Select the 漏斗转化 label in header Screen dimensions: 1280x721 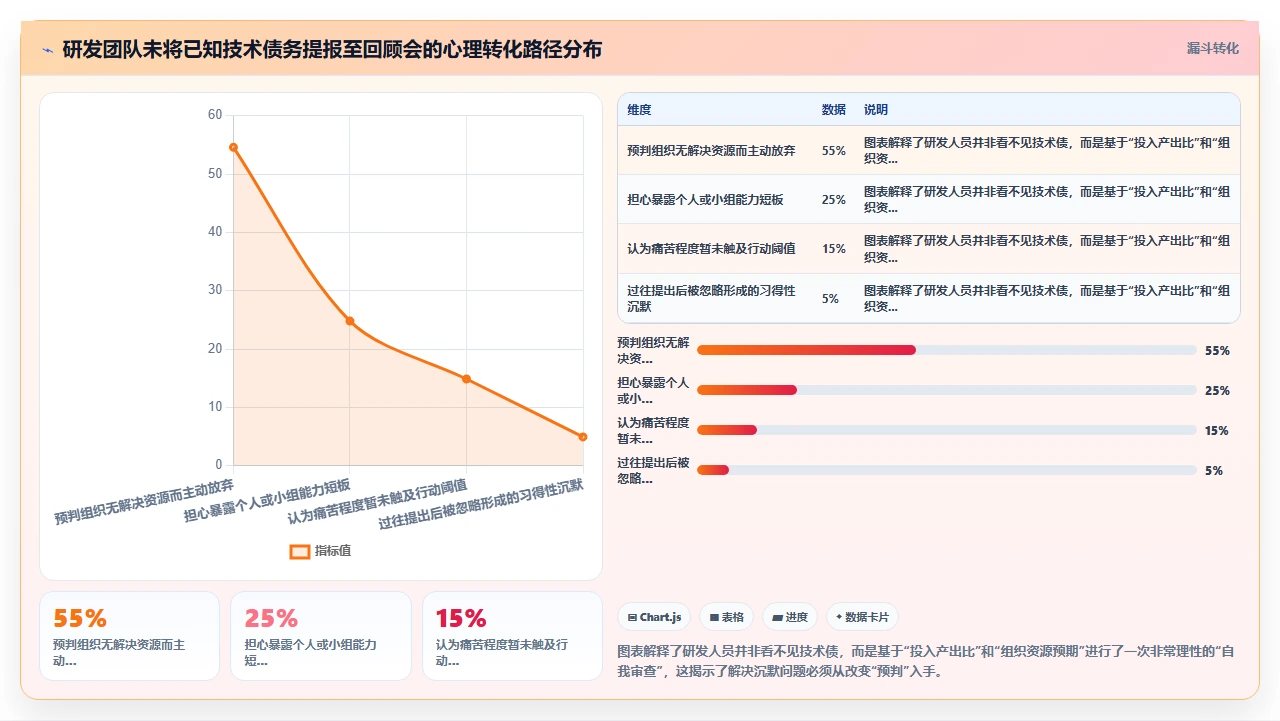pyautogui.click(x=1212, y=48)
